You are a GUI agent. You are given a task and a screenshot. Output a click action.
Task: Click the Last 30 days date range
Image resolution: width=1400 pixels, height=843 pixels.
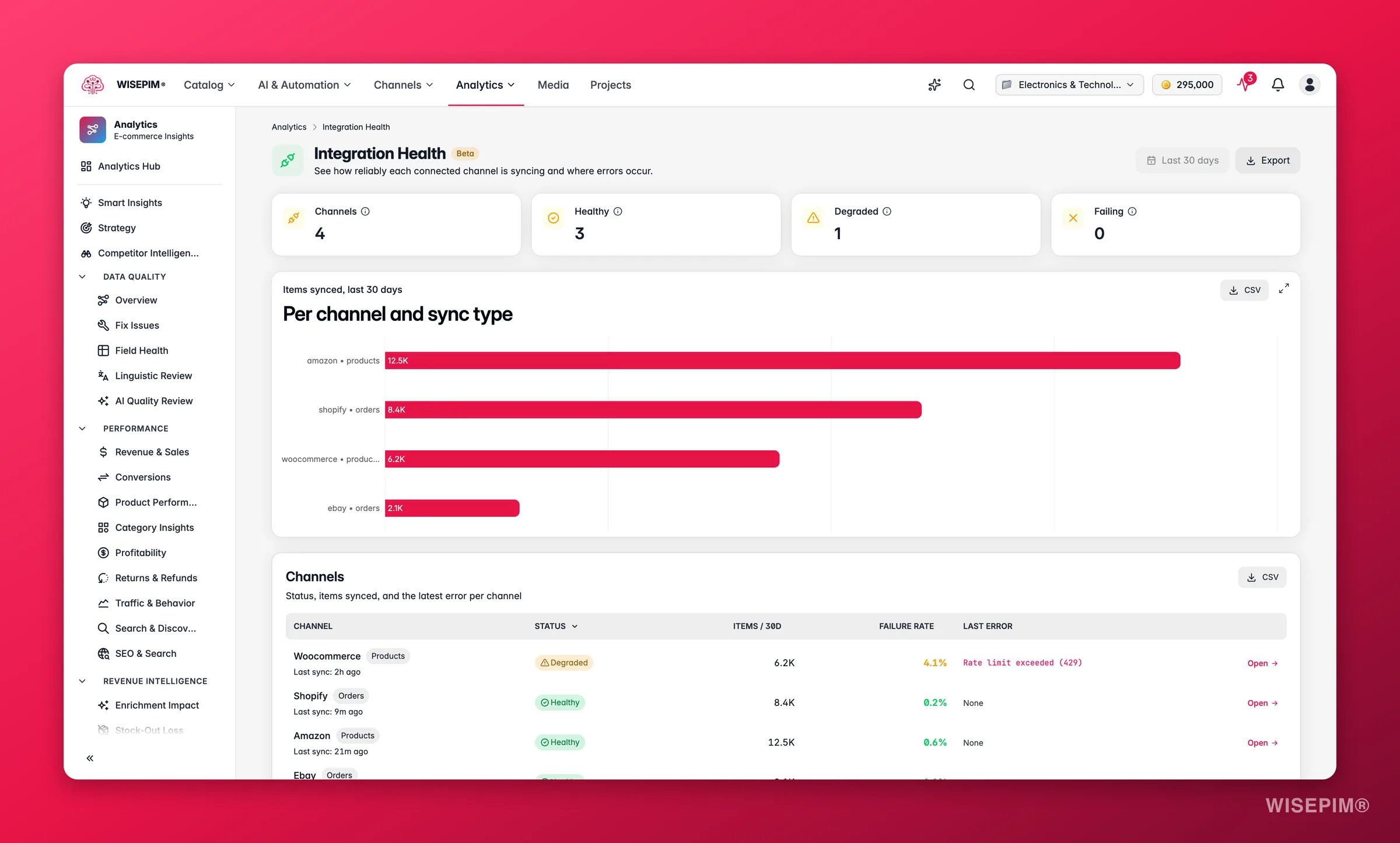(1182, 160)
